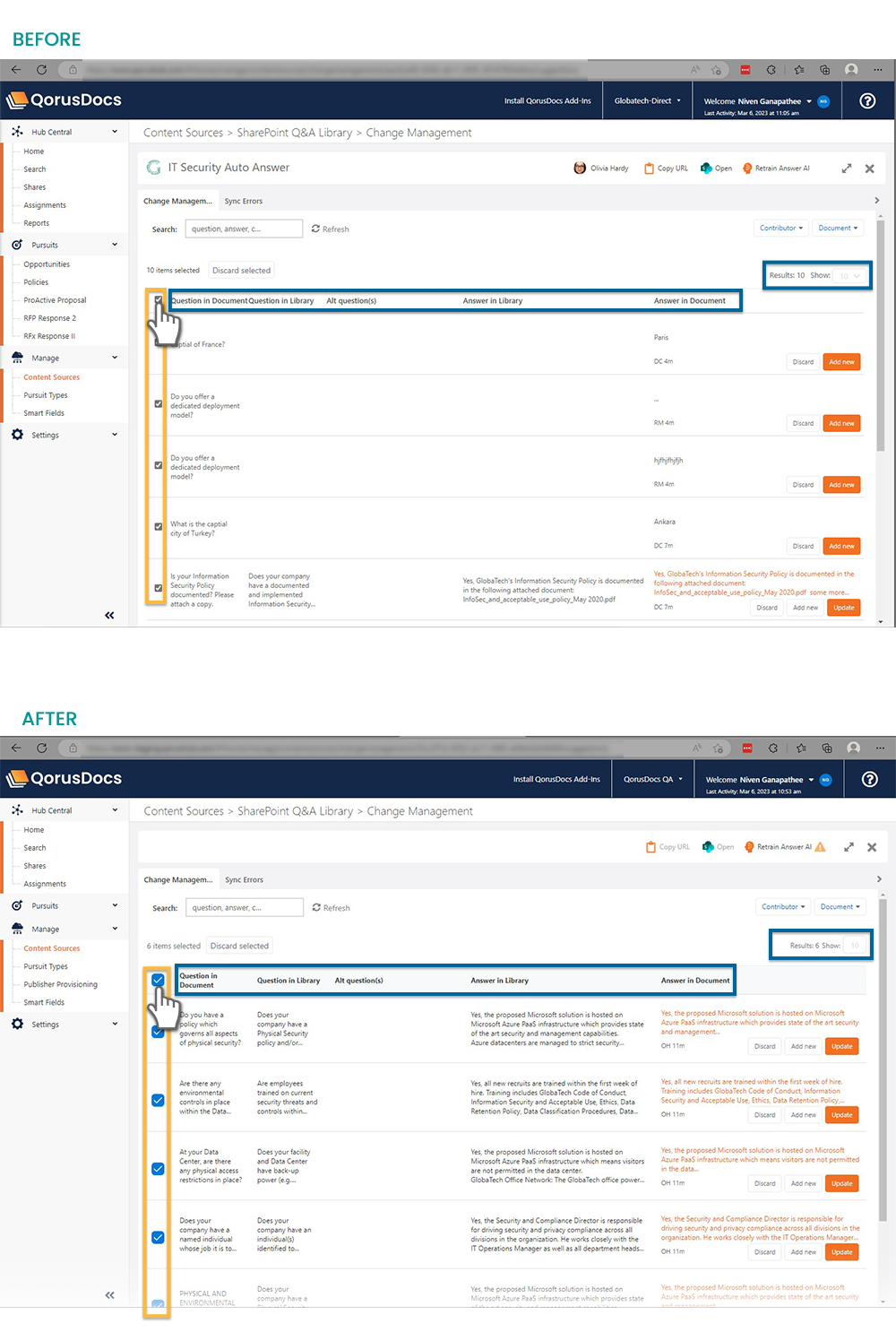Screen dimensions: 896x1332
Task: Click the Settings gear icon in AFTER sidebar
Action: [17, 1024]
